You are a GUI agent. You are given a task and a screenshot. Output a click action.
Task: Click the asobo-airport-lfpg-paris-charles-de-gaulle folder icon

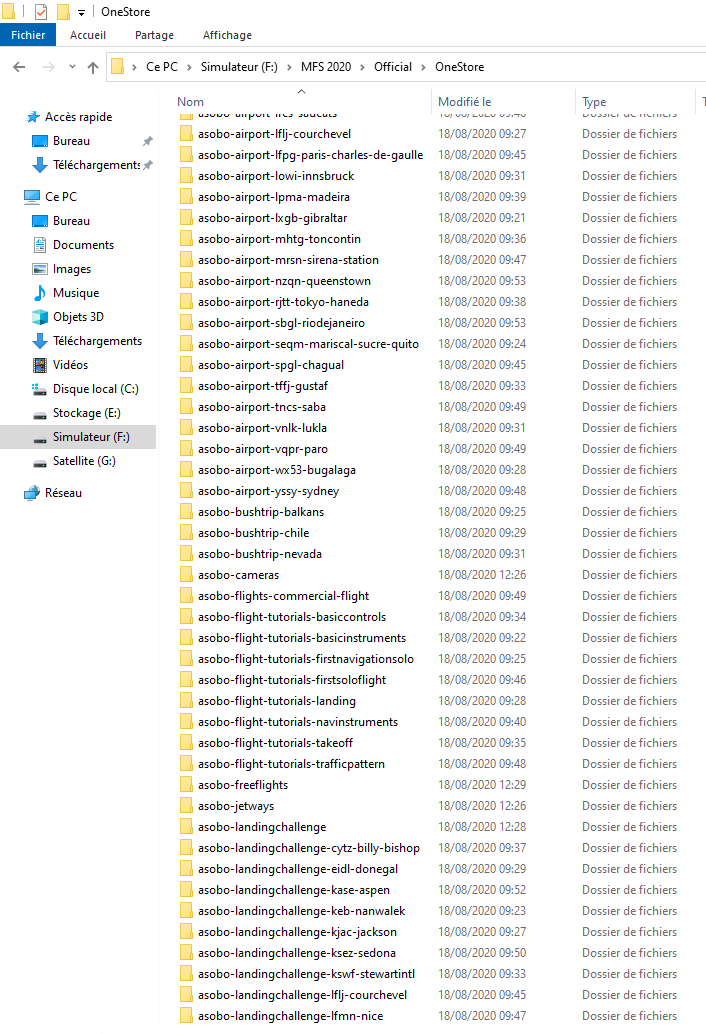point(187,155)
